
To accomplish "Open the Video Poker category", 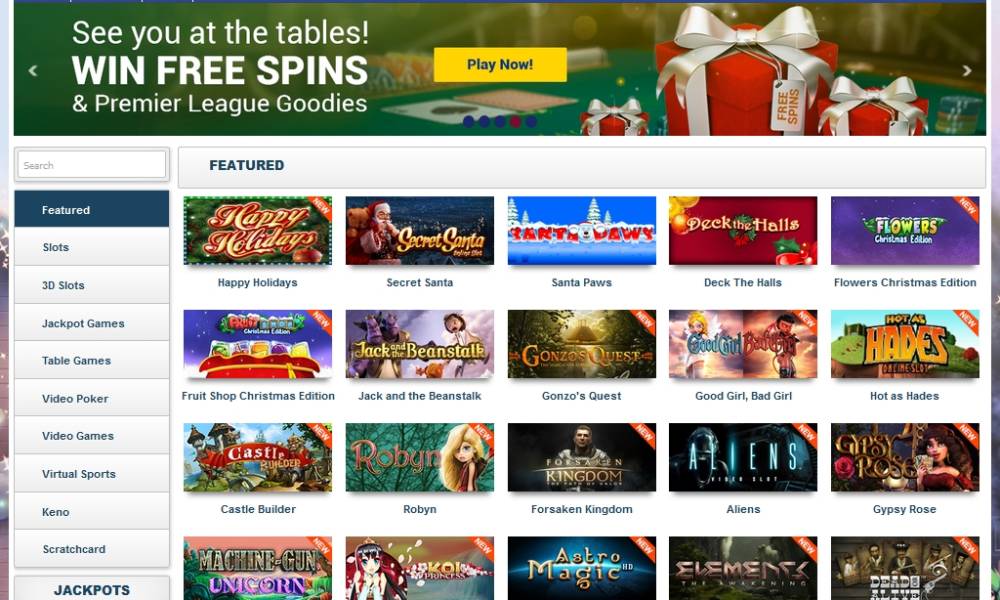I will 92,399.
